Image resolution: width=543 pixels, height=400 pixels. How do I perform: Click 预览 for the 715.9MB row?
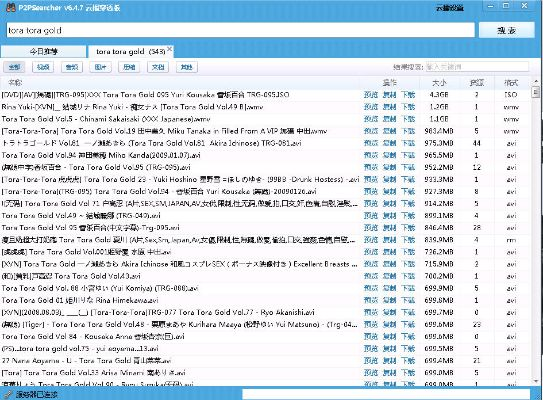pos(371,264)
